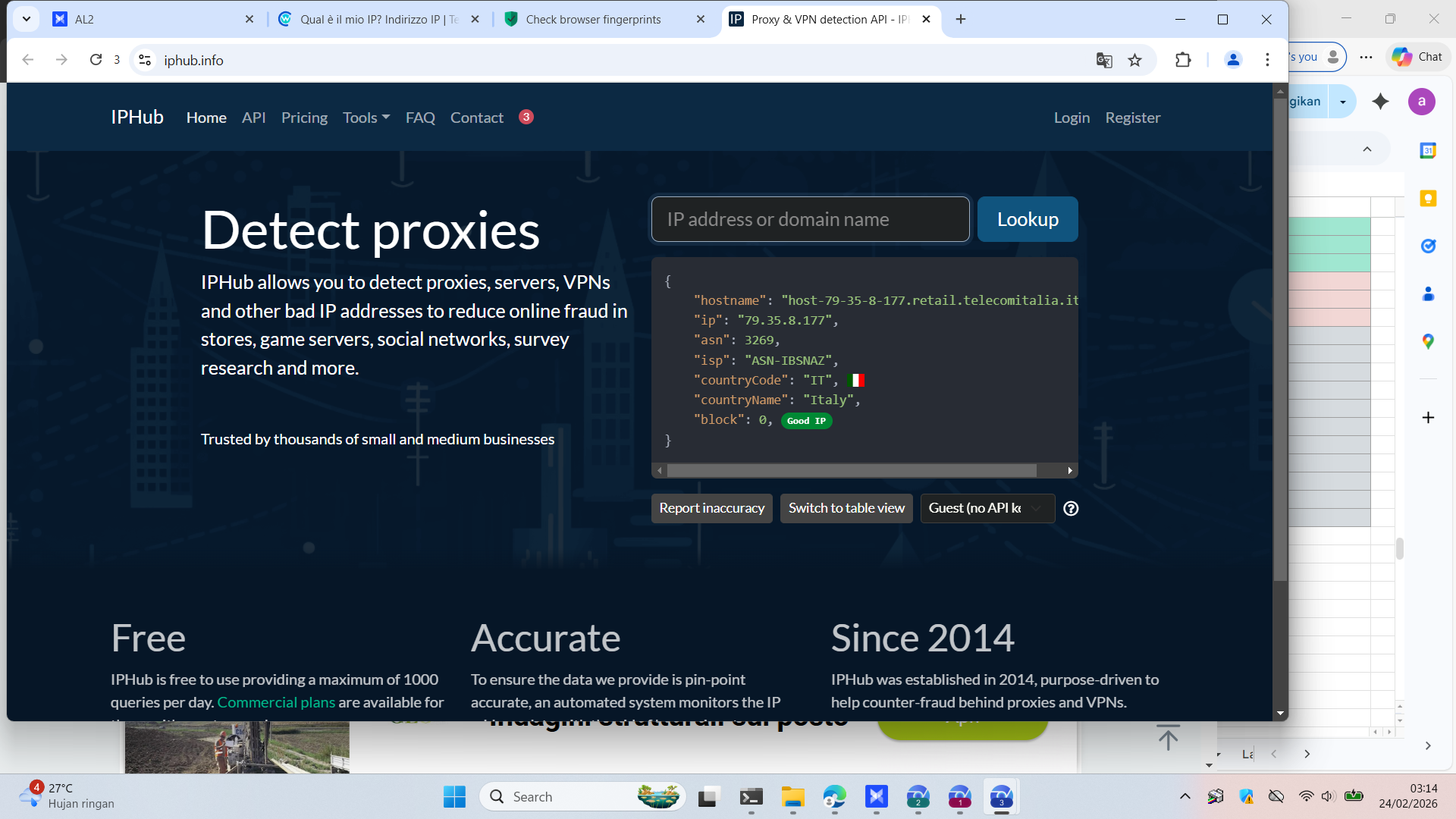
Task: Follow the Commercial plans link
Action: [x=276, y=702]
